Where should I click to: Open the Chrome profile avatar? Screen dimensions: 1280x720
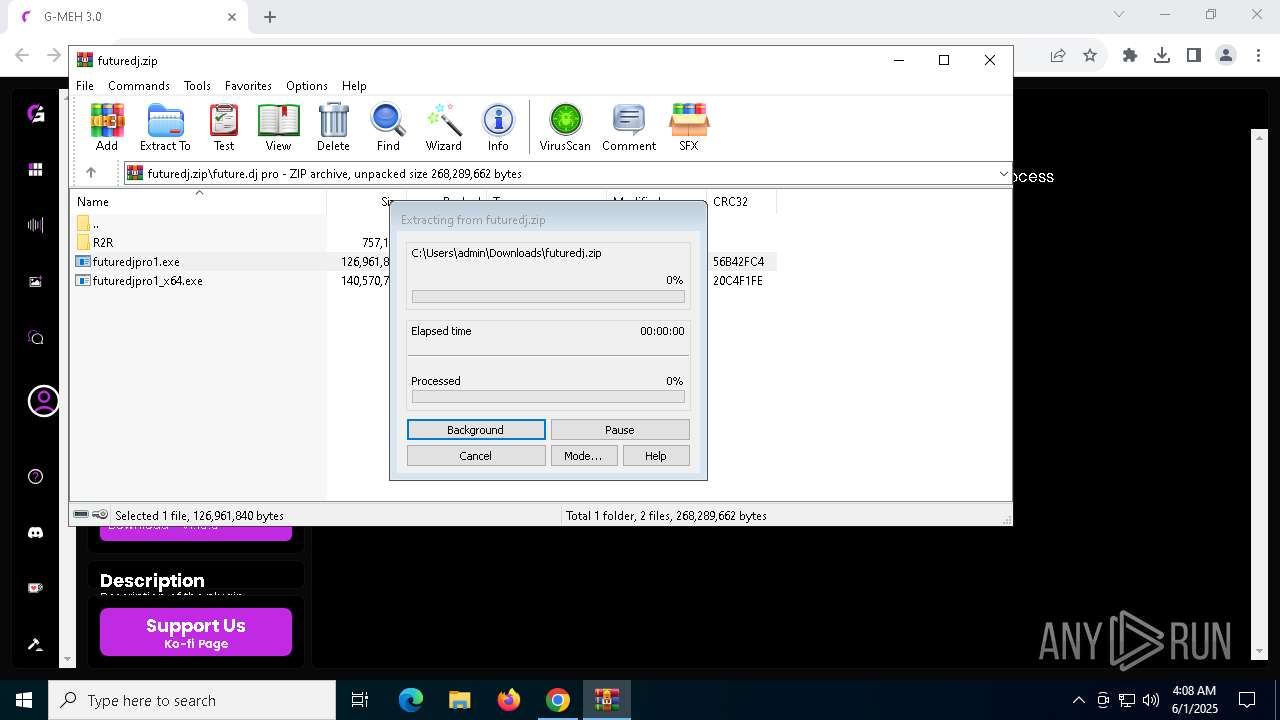(x=1226, y=55)
